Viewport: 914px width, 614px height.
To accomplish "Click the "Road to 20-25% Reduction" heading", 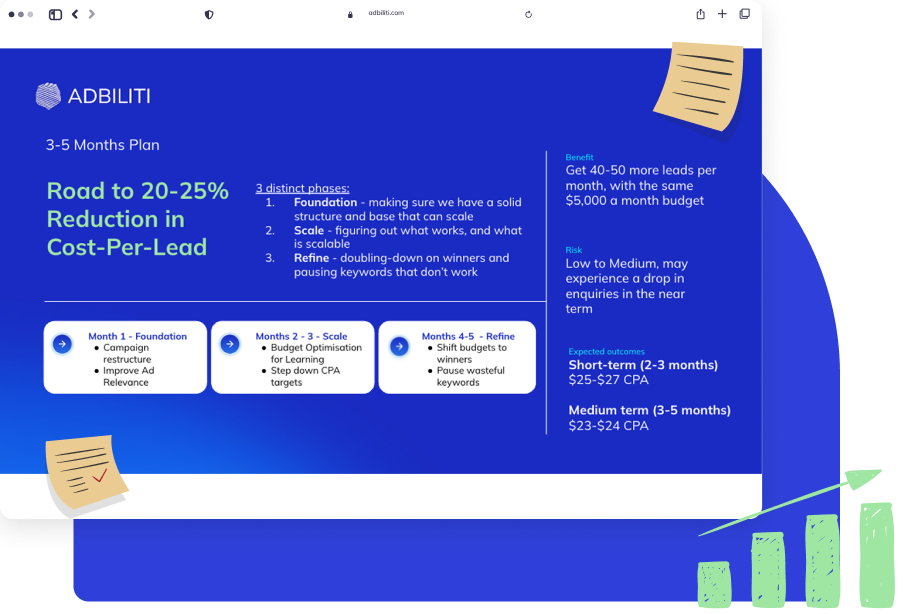I will [138, 219].
